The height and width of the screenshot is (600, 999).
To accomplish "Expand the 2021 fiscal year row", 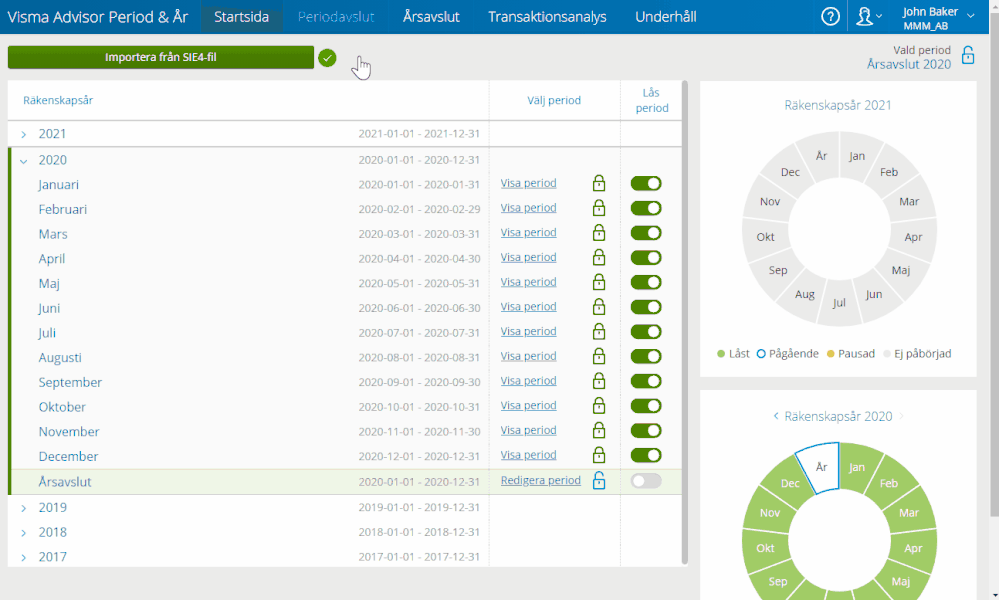I will (24, 134).
